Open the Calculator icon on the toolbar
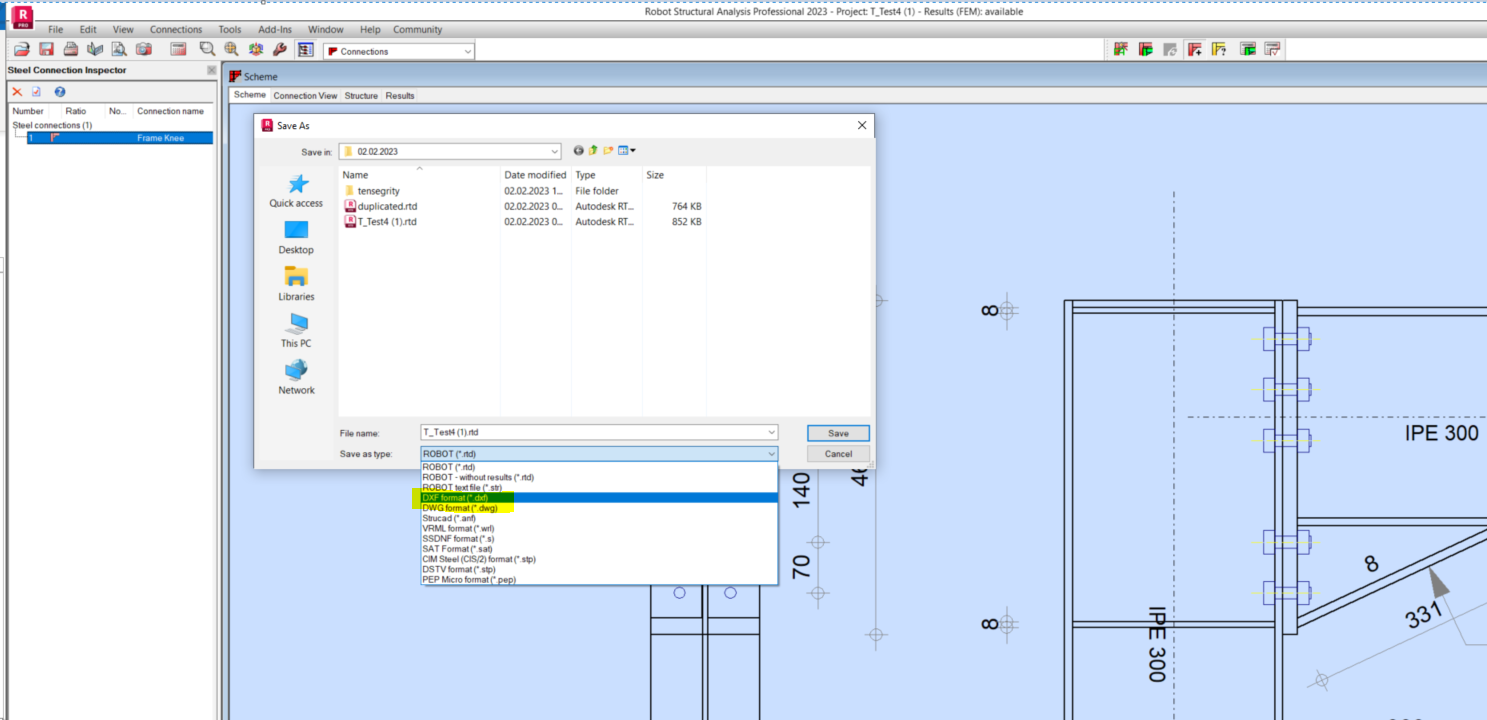This screenshot has height=720, width=1487. [178, 48]
